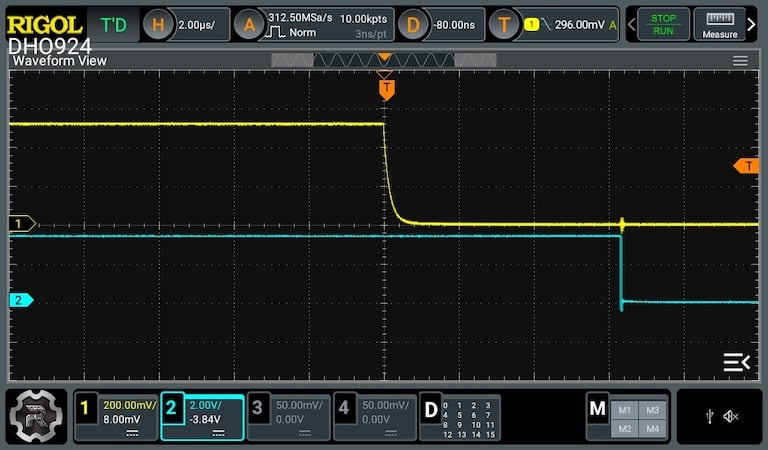The height and width of the screenshot is (450, 768).
Task: Click the 312.50MSa/s sample rate readout
Action: 300,18
